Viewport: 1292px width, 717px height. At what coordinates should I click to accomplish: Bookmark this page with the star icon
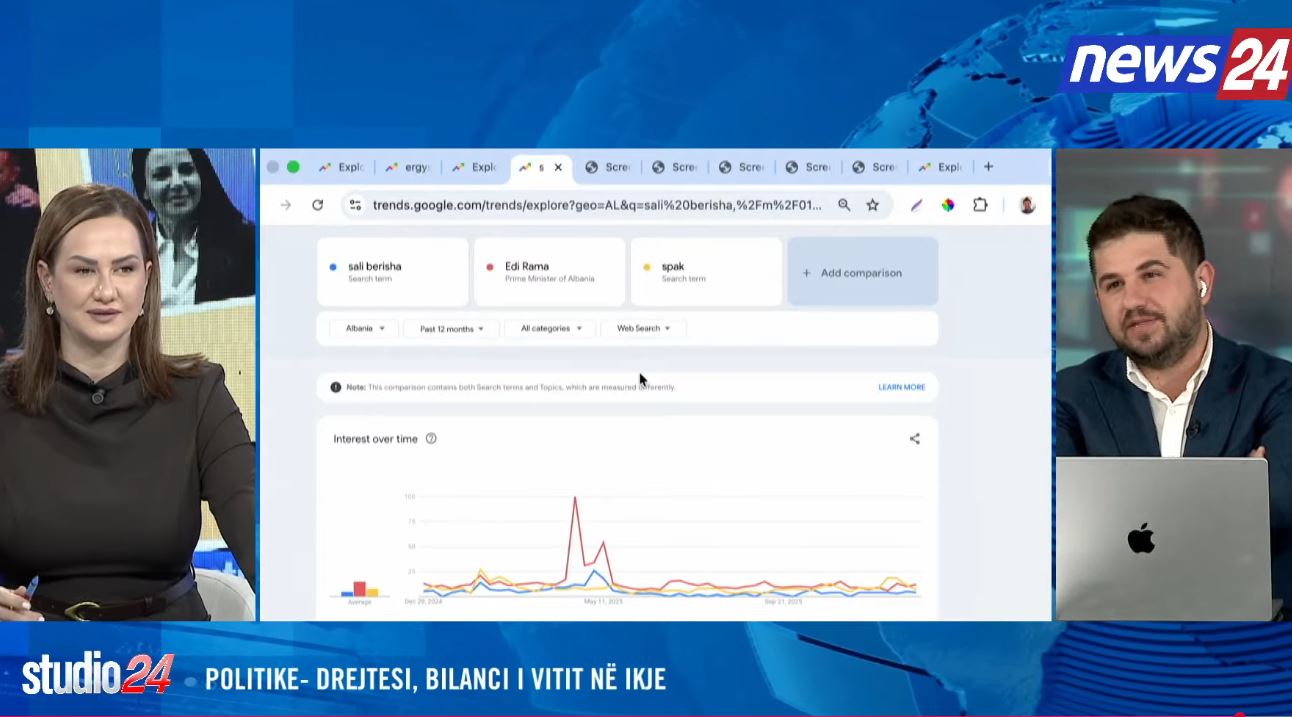[871, 204]
